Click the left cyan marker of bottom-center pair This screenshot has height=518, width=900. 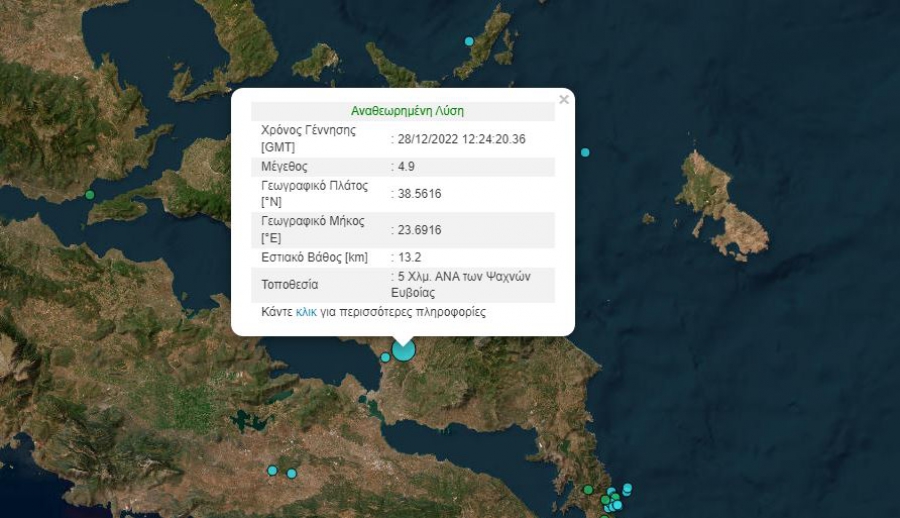tap(272, 470)
